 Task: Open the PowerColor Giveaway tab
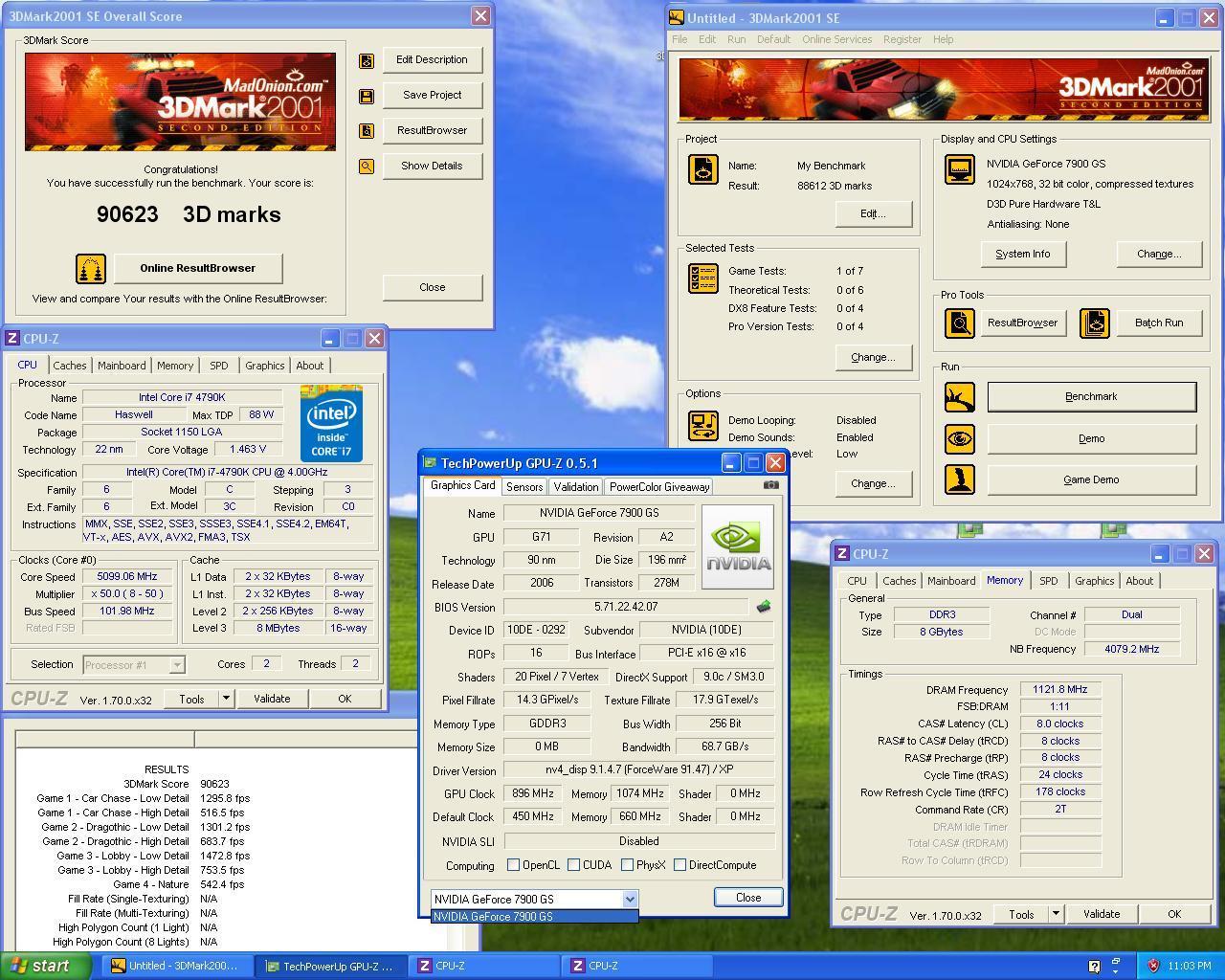pos(659,487)
